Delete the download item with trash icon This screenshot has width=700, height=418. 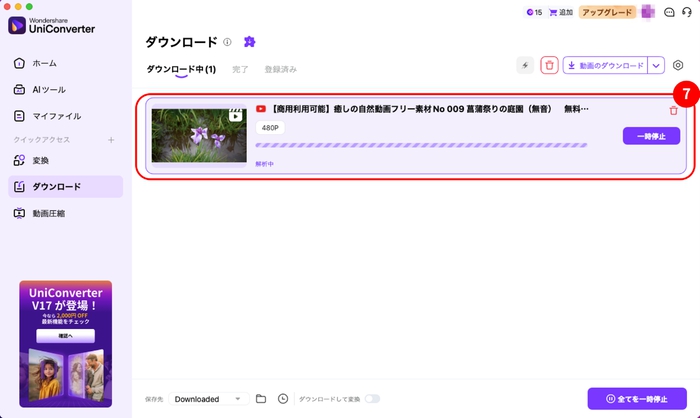tap(673, 111)
